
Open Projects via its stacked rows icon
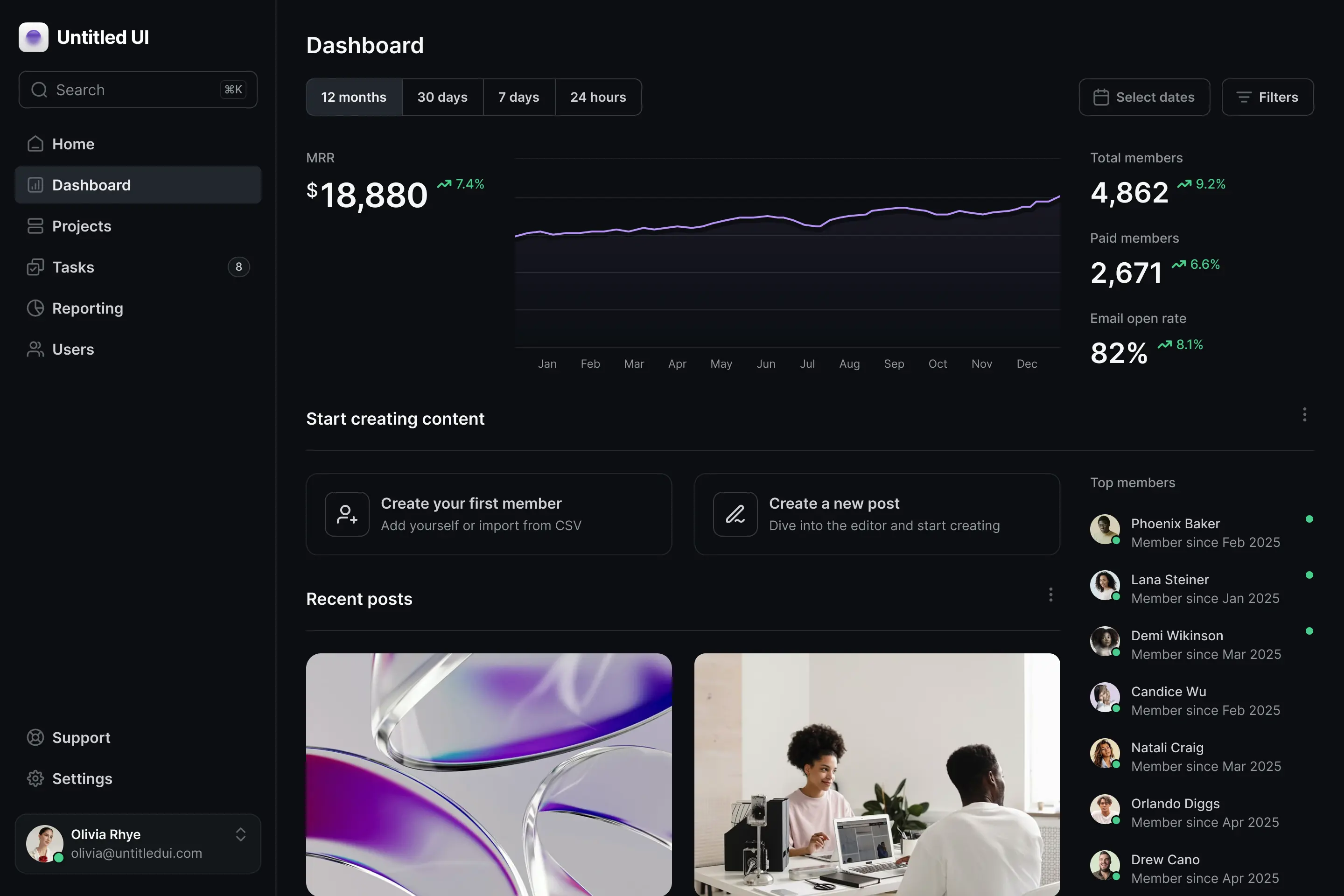pos(35,226)
